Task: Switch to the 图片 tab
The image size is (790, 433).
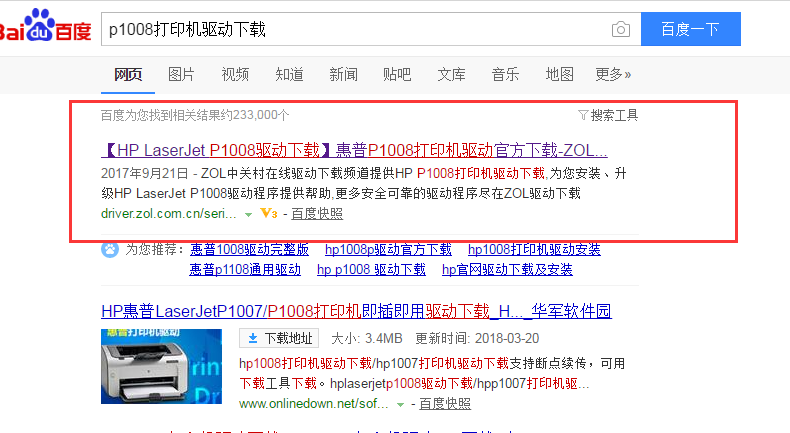Action: [181, 74]
